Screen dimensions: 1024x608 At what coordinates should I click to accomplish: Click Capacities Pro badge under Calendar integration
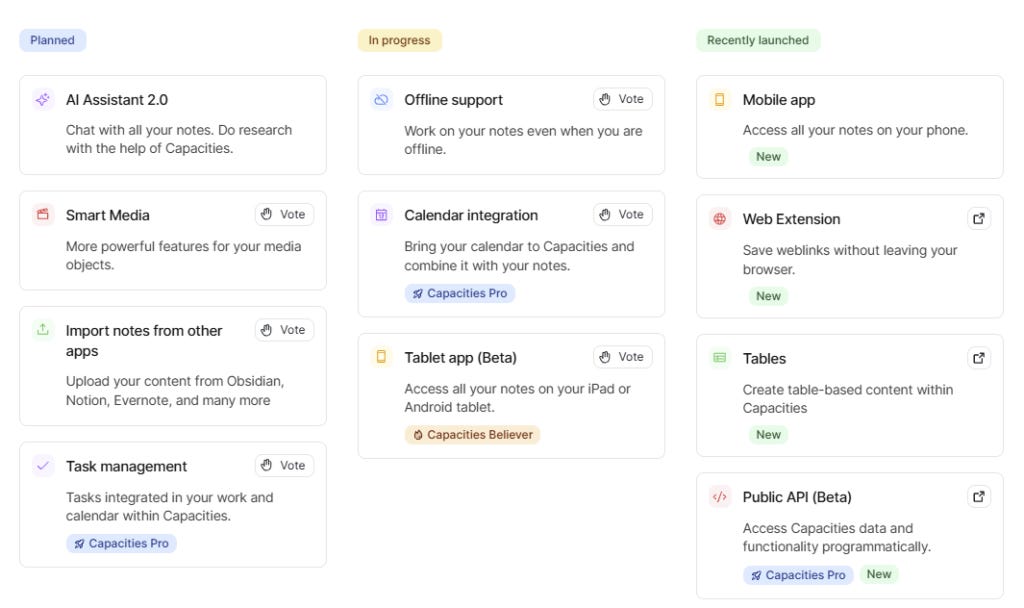tap(460, 293)
